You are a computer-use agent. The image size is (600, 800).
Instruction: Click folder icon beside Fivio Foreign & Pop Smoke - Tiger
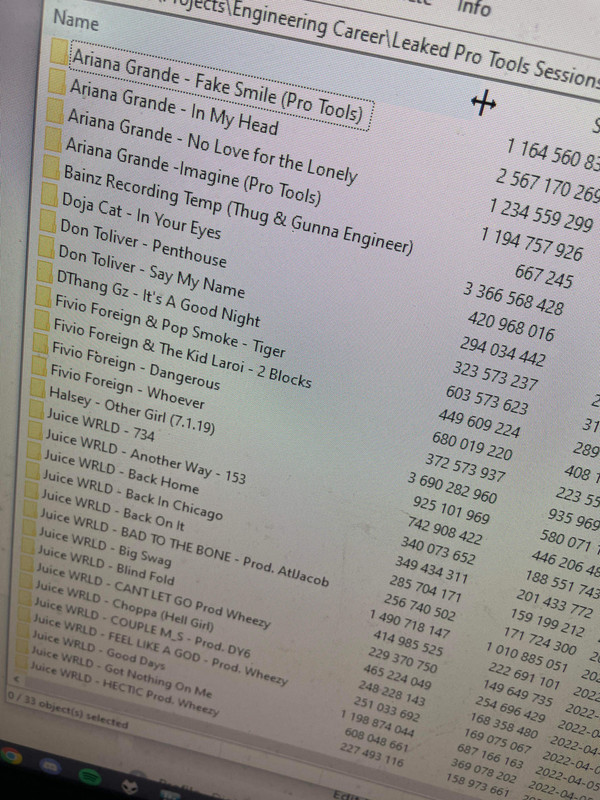43,297
